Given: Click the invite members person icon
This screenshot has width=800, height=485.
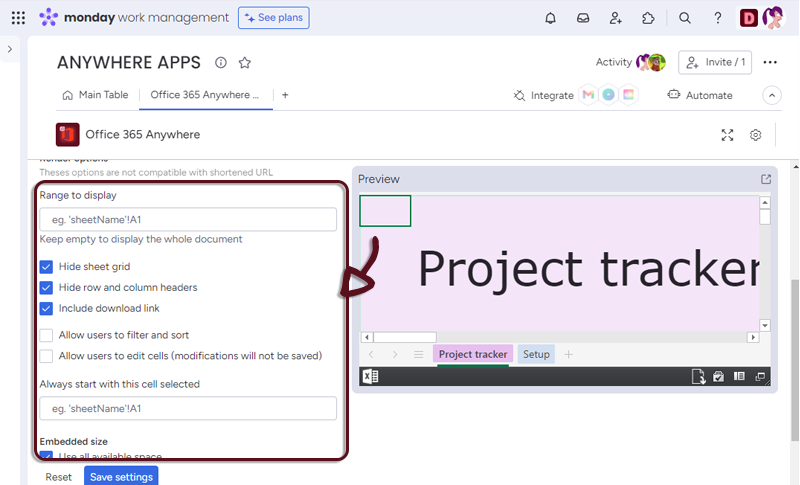Looking at the screenshot, I should (616, 18).
